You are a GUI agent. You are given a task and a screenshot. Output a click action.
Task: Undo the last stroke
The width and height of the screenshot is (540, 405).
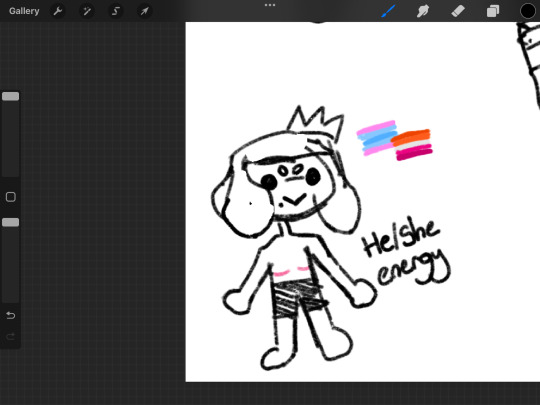pyautogui.click(x=11, y=315)
